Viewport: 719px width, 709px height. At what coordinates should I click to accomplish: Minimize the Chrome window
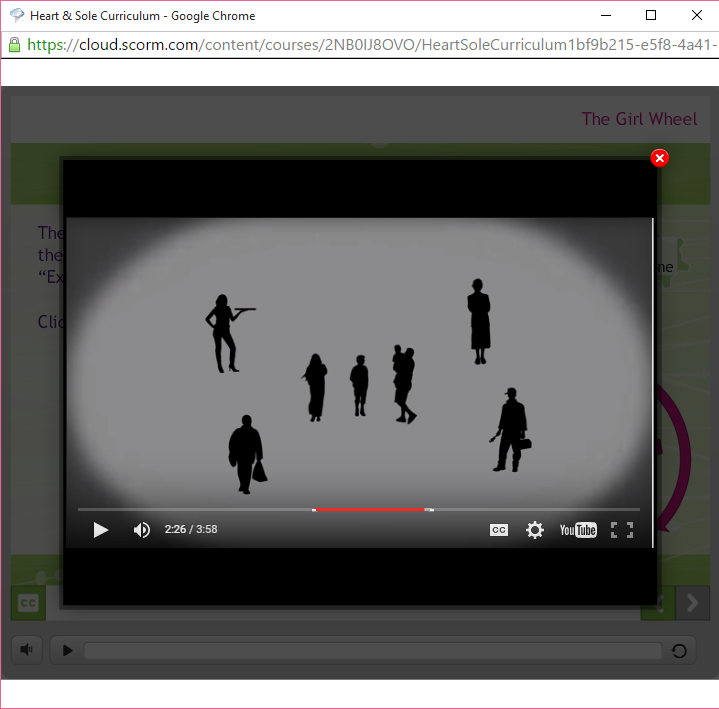coord(606,15)
